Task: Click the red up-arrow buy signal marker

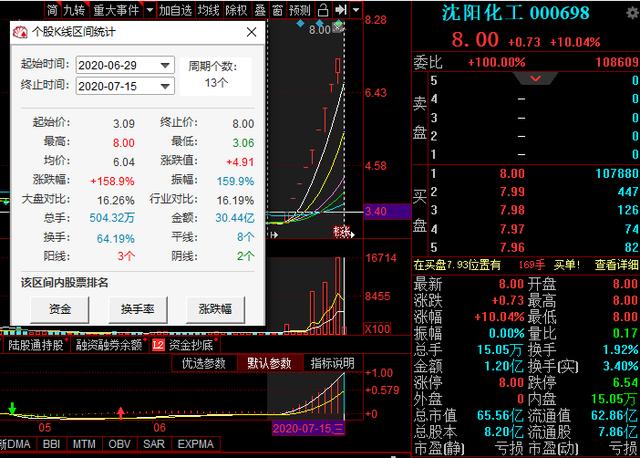Action: (120, 413)
